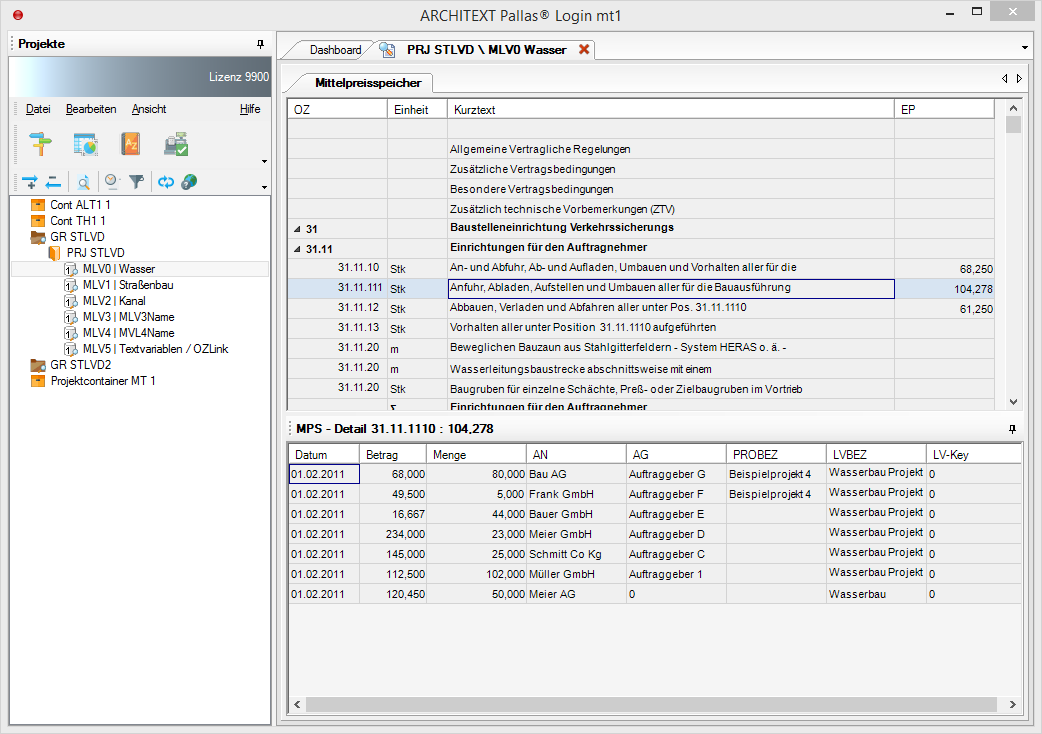The height and width of the screenshot is (734, 1042).
Task: Click the clock history icon
Action: [x=112, y=181]
